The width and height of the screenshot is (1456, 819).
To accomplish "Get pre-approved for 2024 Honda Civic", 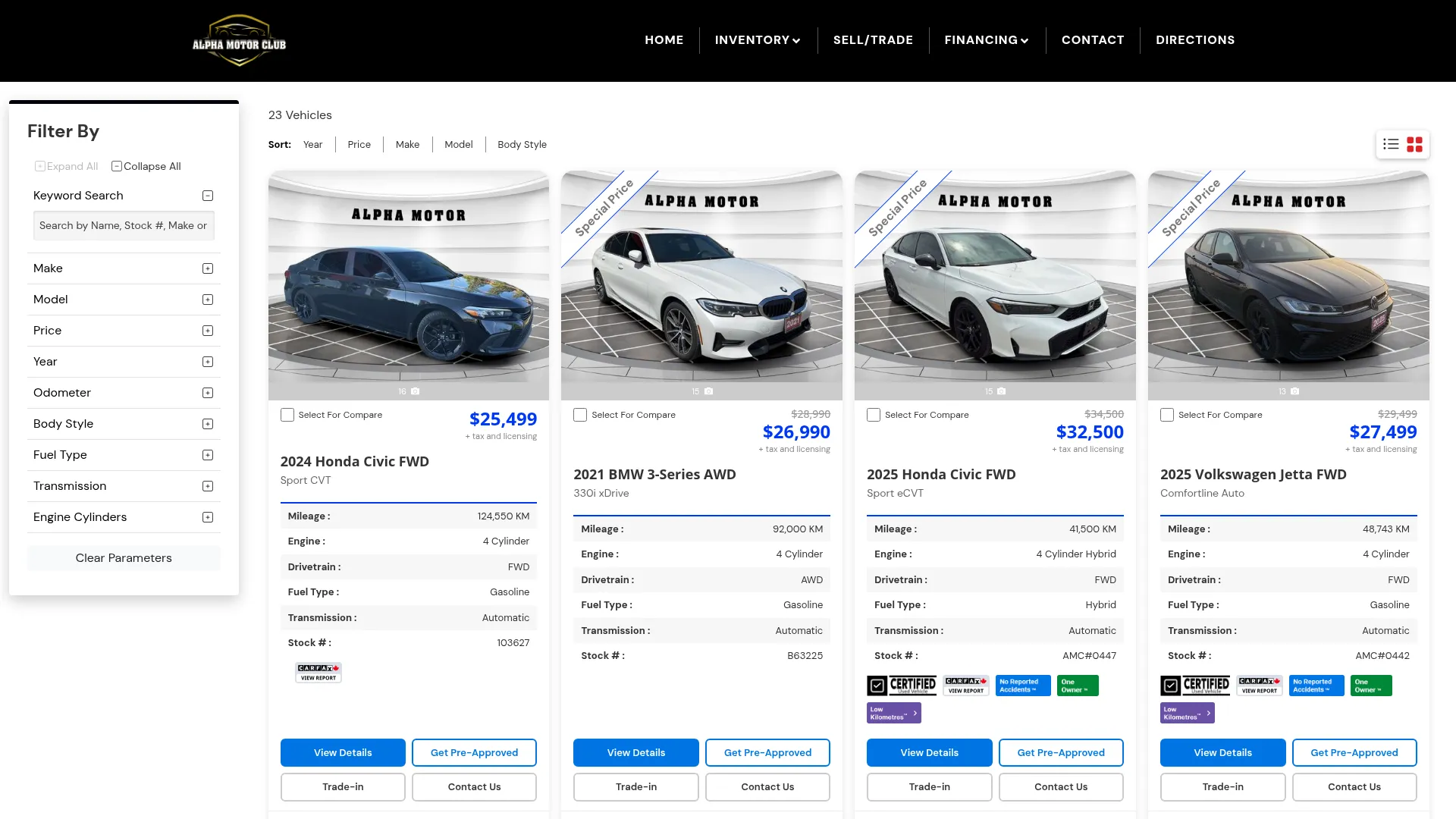I will coord(474,753).
